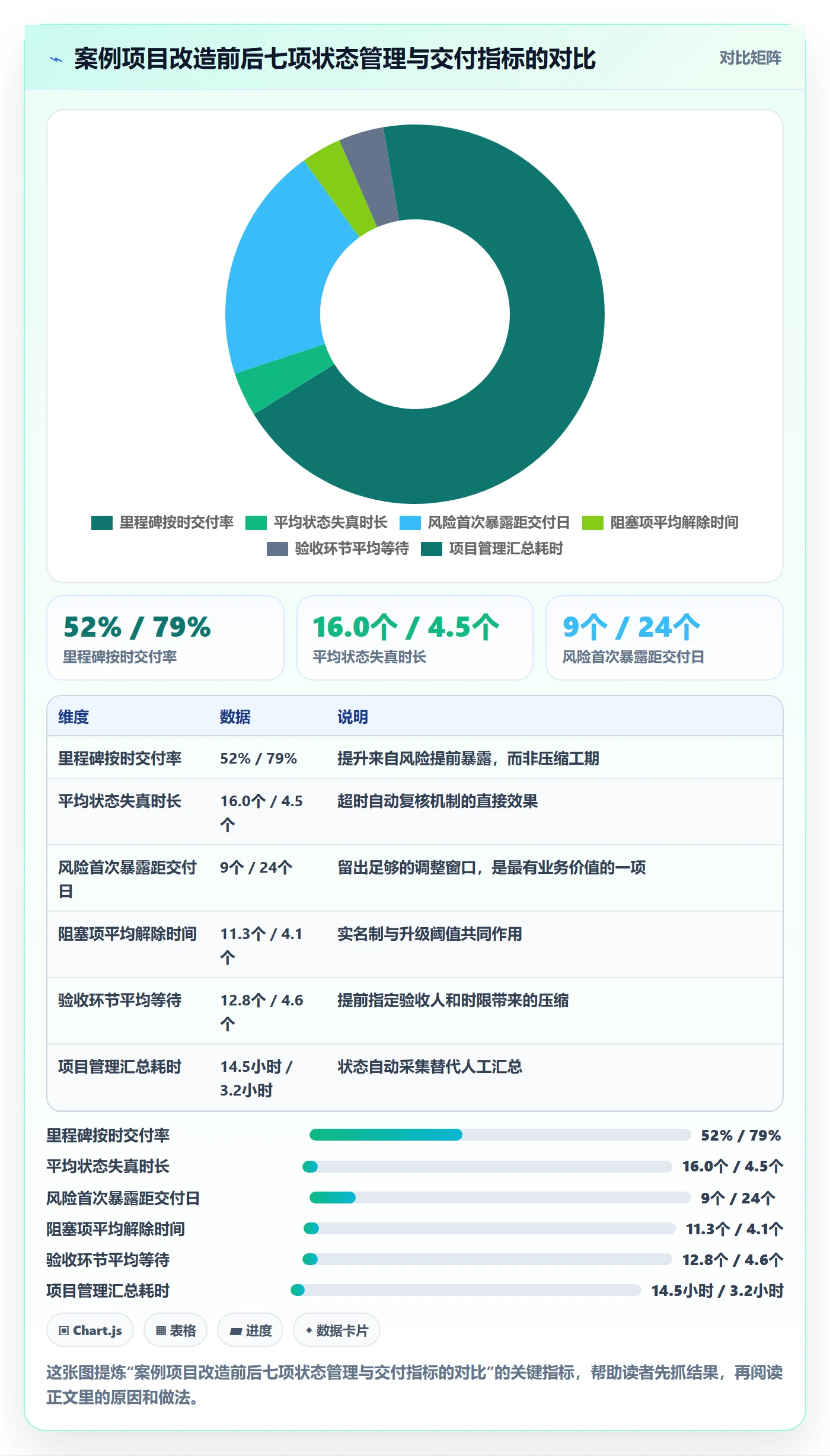The image size is (830, 1456).
Task: Open the 52% / 79% data card
Action: (165, 638)
